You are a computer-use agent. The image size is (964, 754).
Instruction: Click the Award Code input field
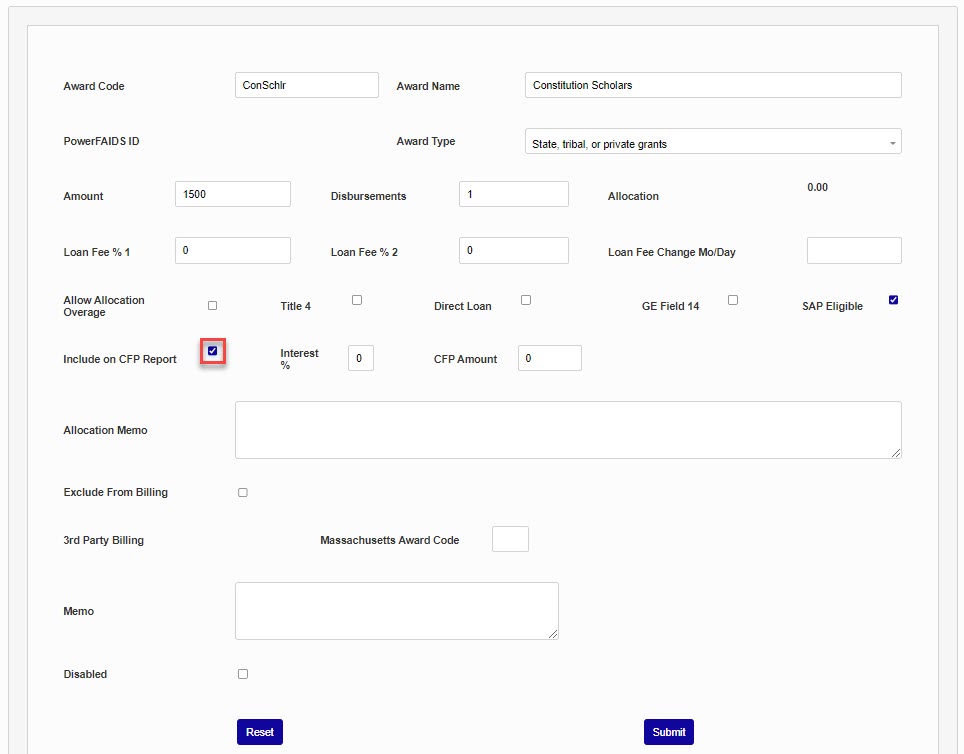click(306, 85)
